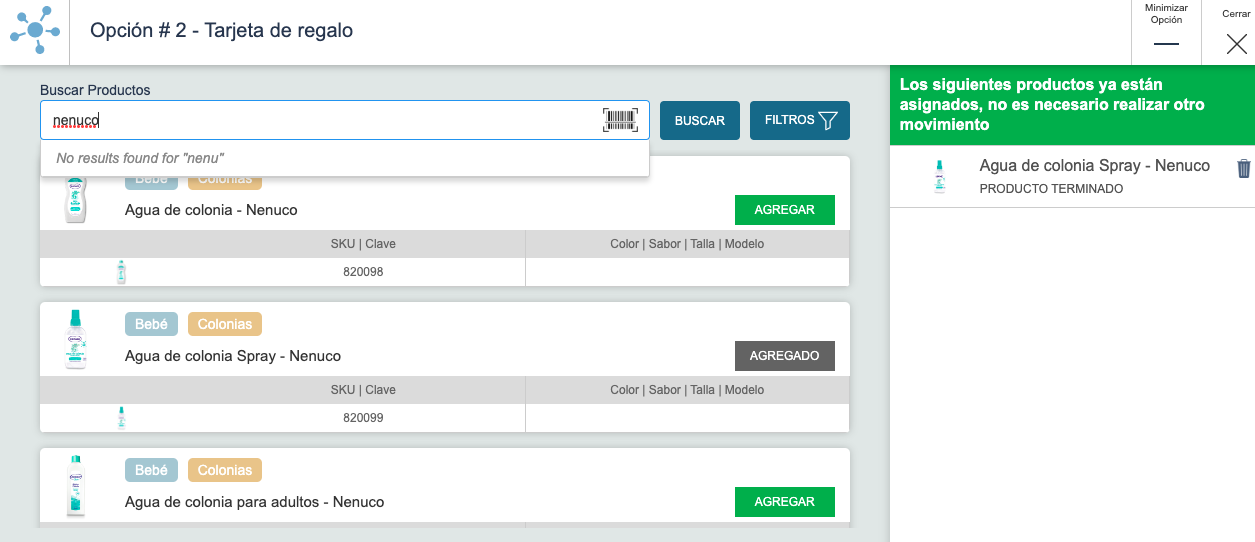Click the Colonias tag on para adultos card
The height and width of the screenshot is (542, 1255).
tap(225, 470)
